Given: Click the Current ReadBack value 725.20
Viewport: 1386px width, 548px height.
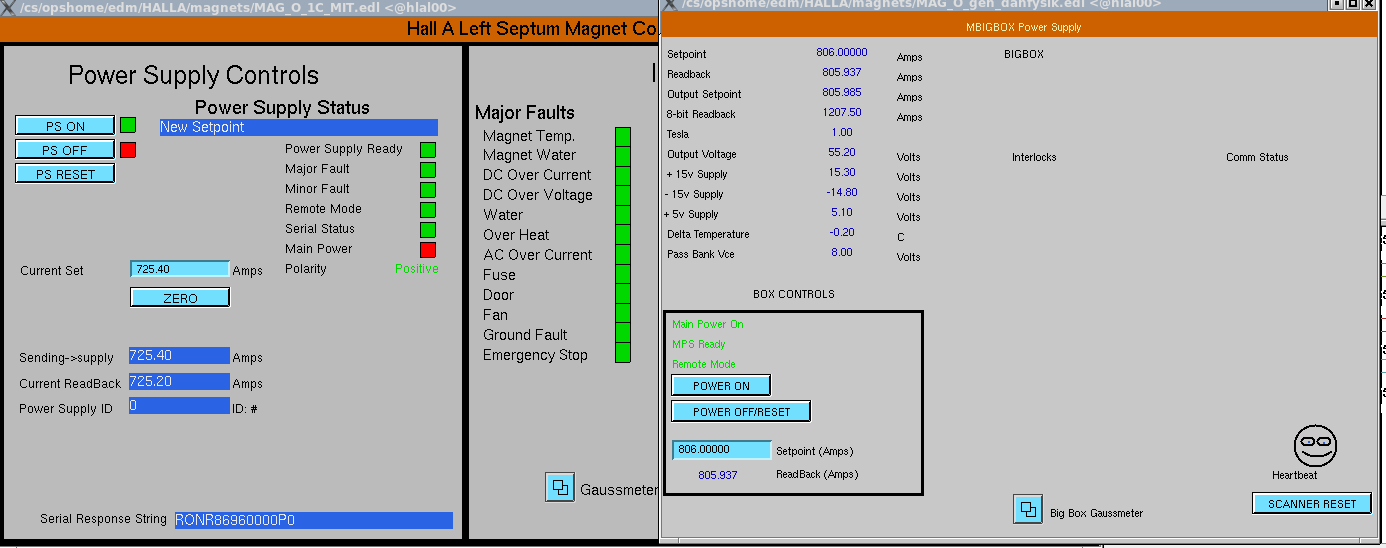Looking at the screenshot, I should (179, 382).
